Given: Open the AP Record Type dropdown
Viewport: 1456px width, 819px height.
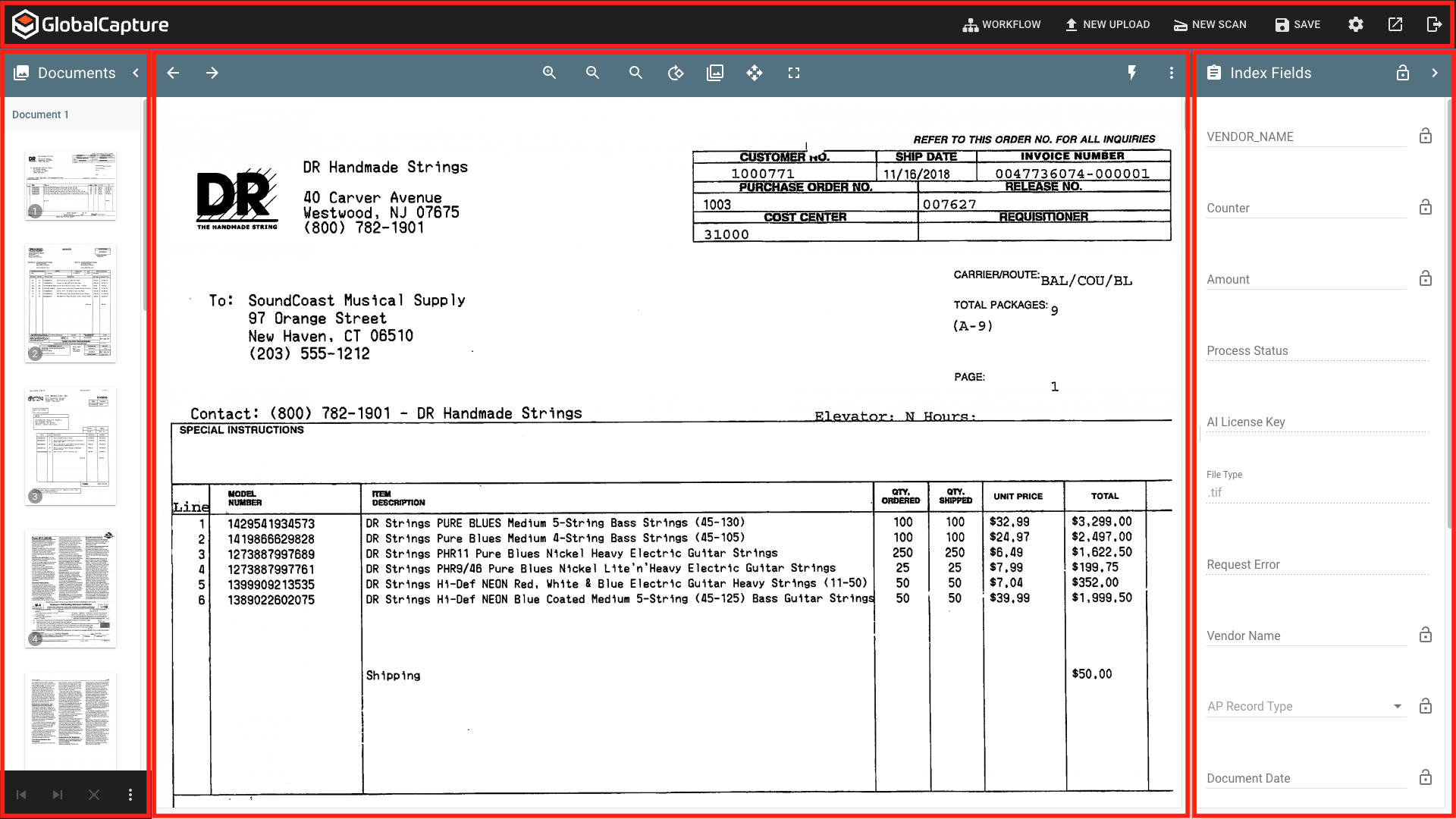Looking at the screenshot, I should (x=1307, y=706).
